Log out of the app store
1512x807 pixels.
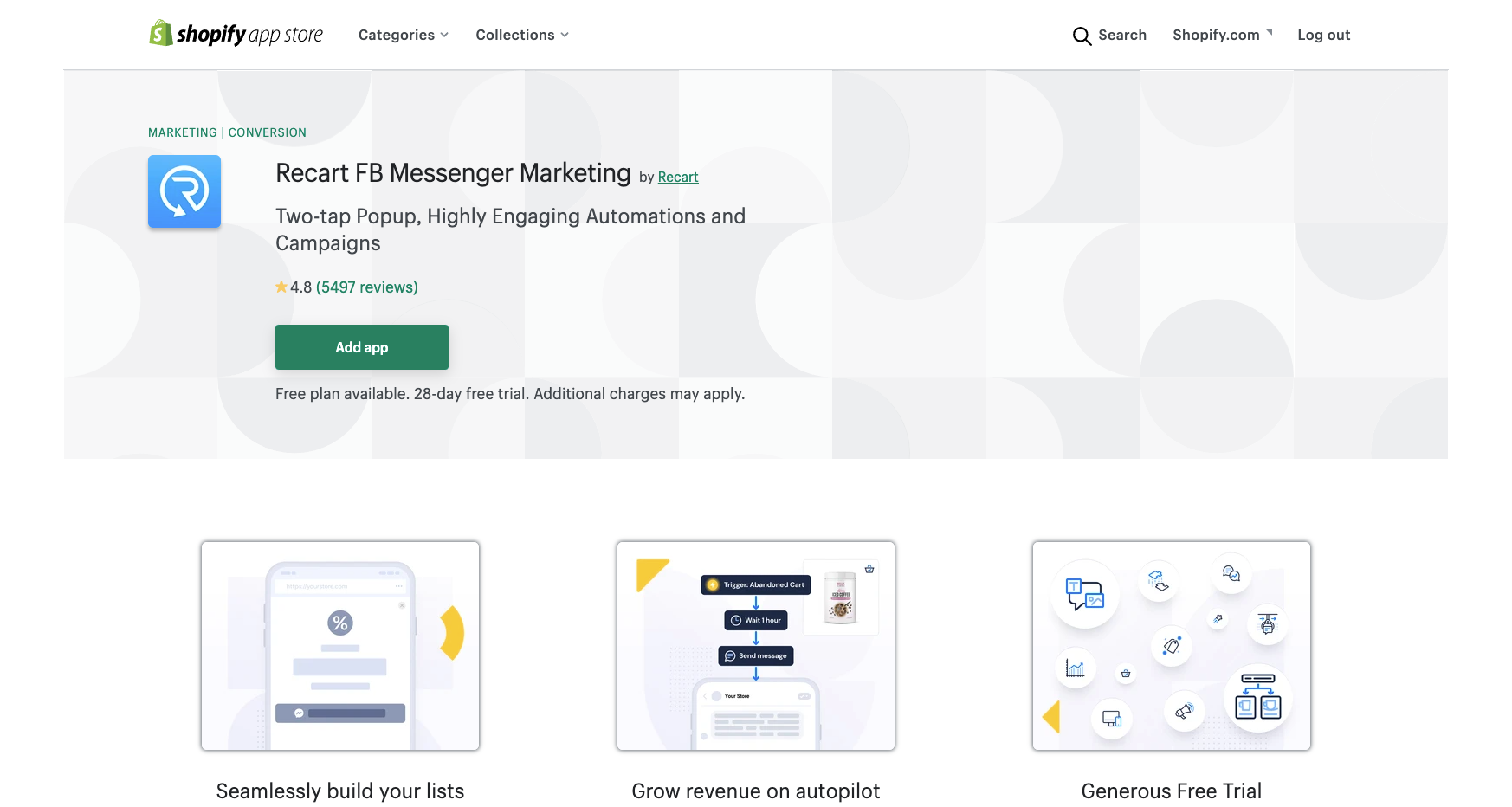(1323, 35)
